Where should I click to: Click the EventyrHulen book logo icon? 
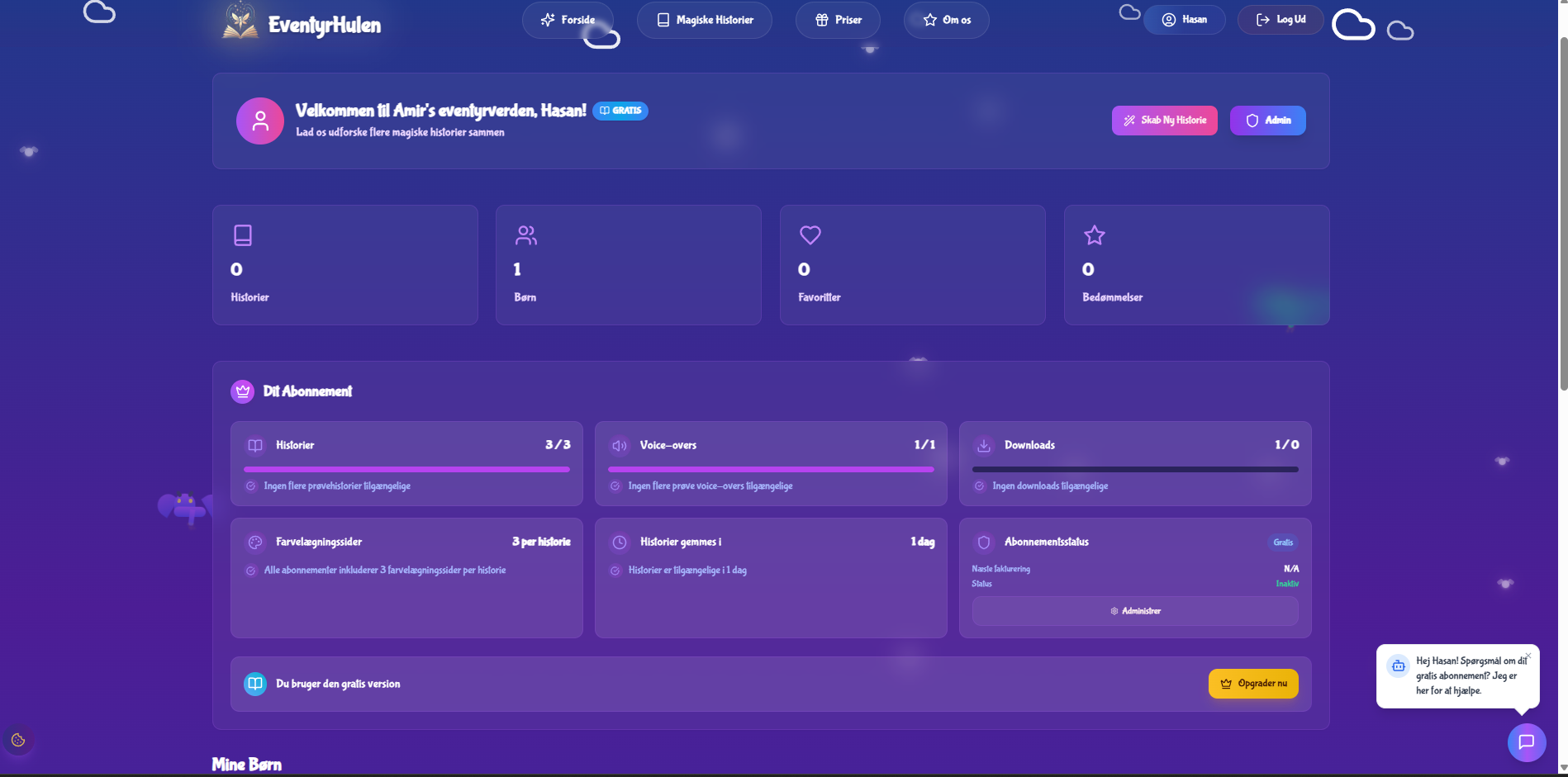(240, 21)
